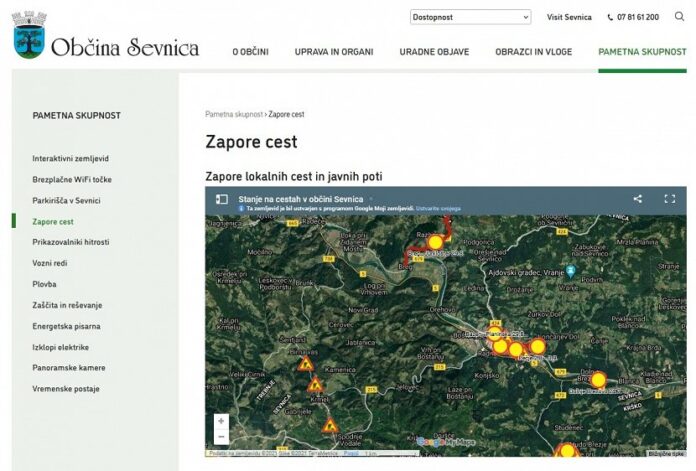Open the Dostopnost dropdown
This screenshot has height=471, width=696.
[471, 17]
